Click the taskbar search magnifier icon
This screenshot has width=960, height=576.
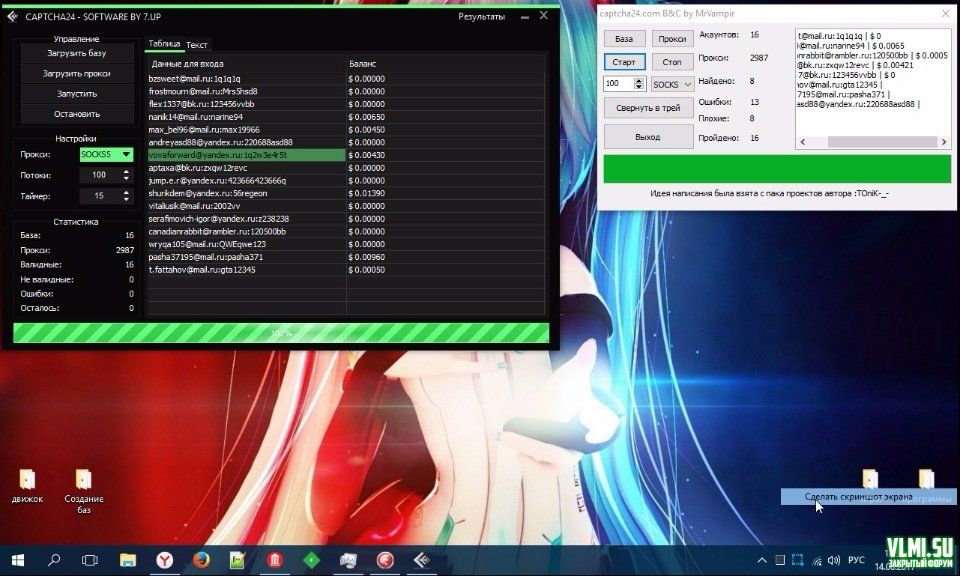(54, 560)
